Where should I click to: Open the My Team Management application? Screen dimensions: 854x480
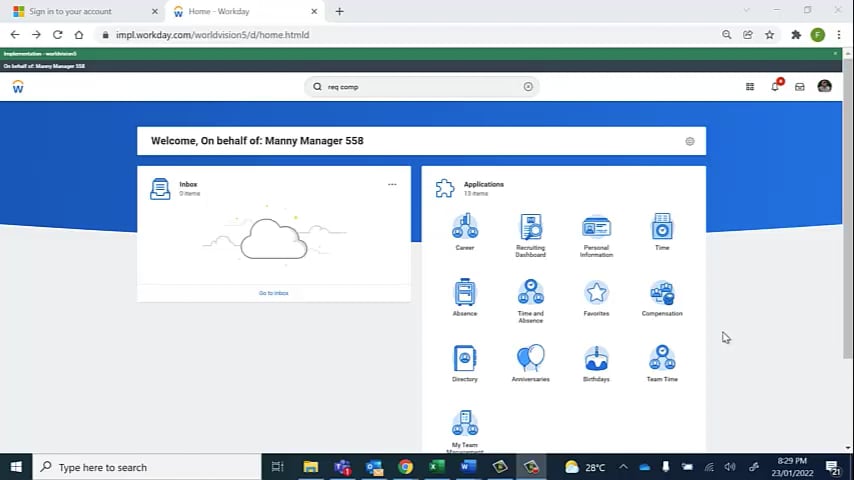[465, 430]
